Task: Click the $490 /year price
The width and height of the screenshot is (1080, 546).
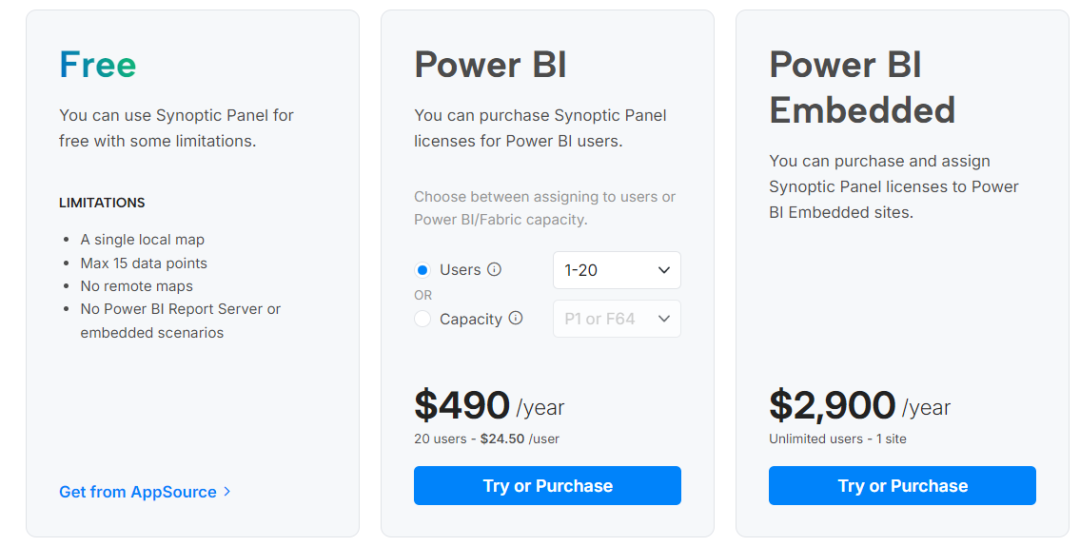Action: click(x=489, y=406)
